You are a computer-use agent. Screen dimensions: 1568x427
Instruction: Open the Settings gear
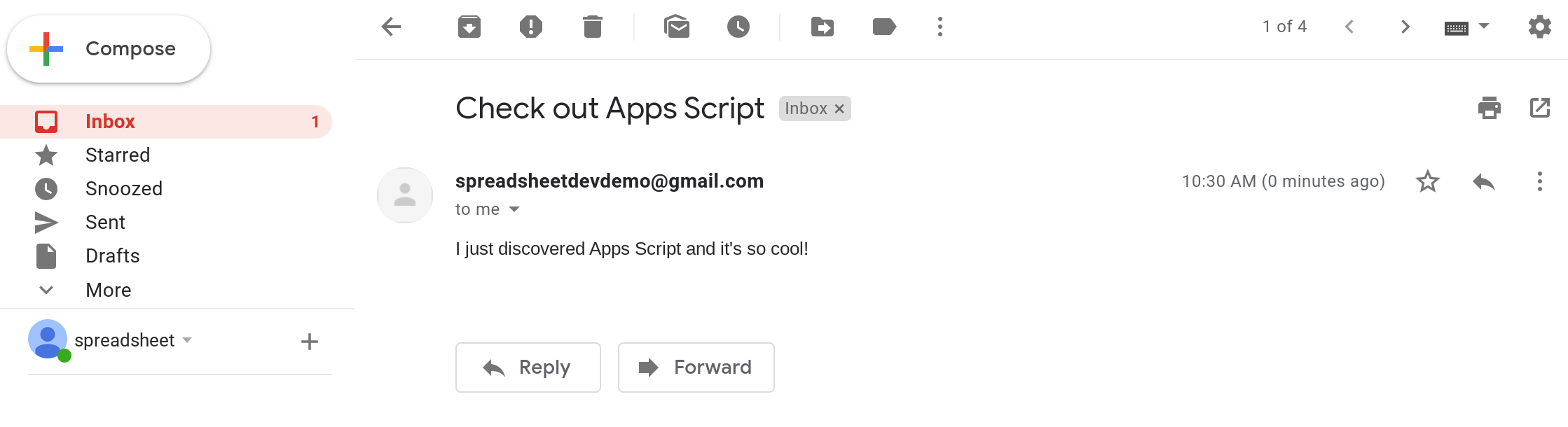(1540, 27)
